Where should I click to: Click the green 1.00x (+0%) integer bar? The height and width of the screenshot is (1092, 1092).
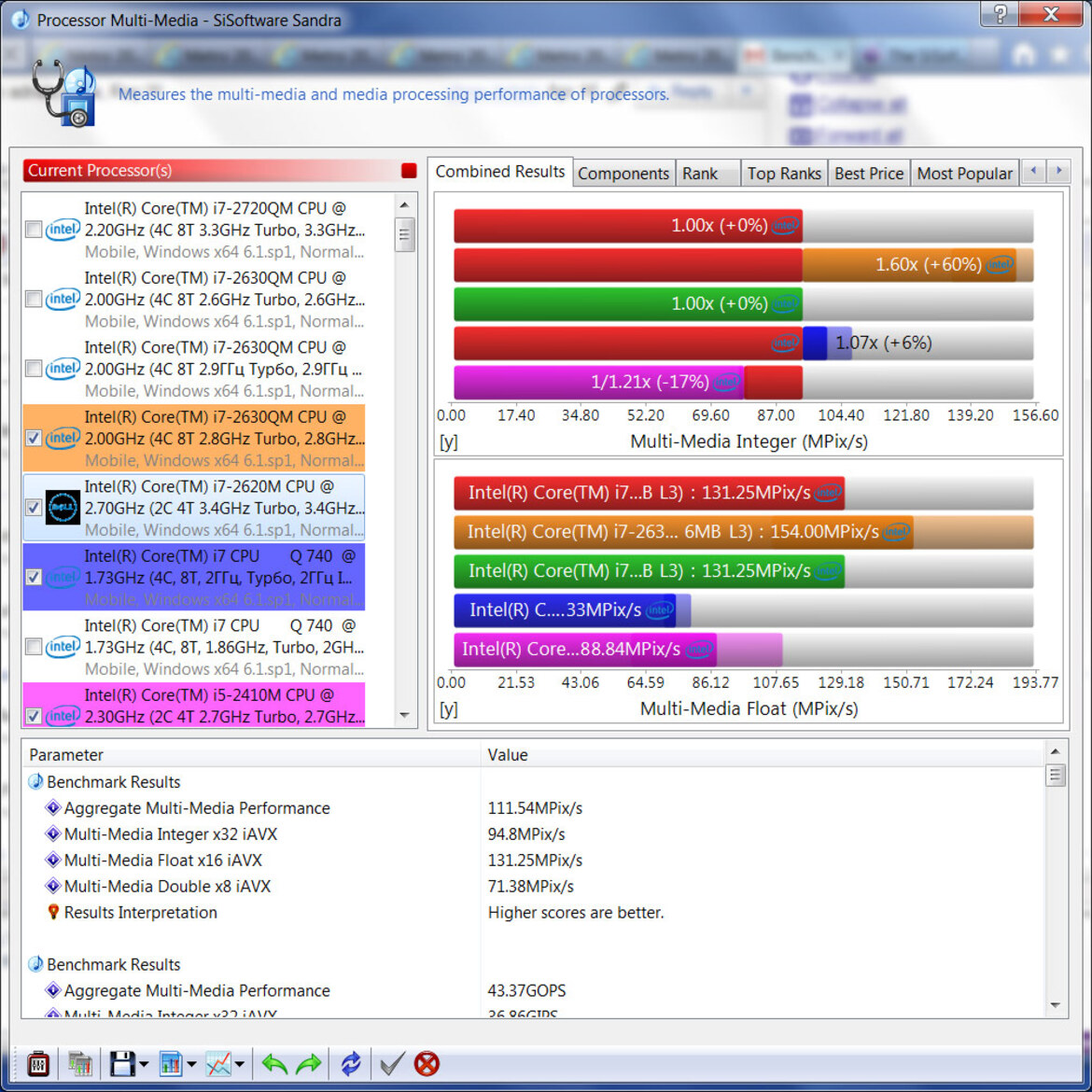(627, 303)
